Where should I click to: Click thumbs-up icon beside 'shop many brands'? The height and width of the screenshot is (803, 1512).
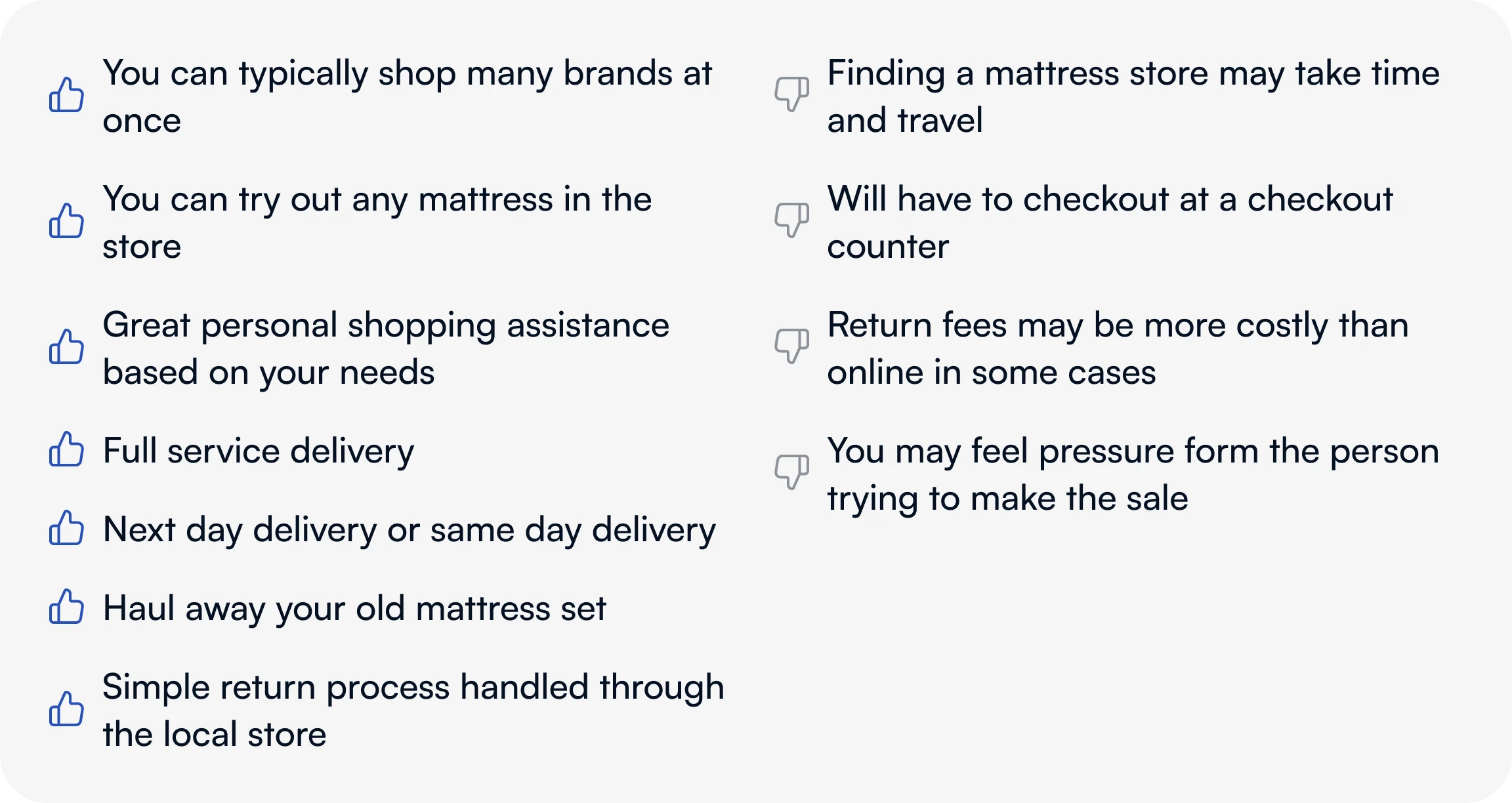click(x=66, y=96)
